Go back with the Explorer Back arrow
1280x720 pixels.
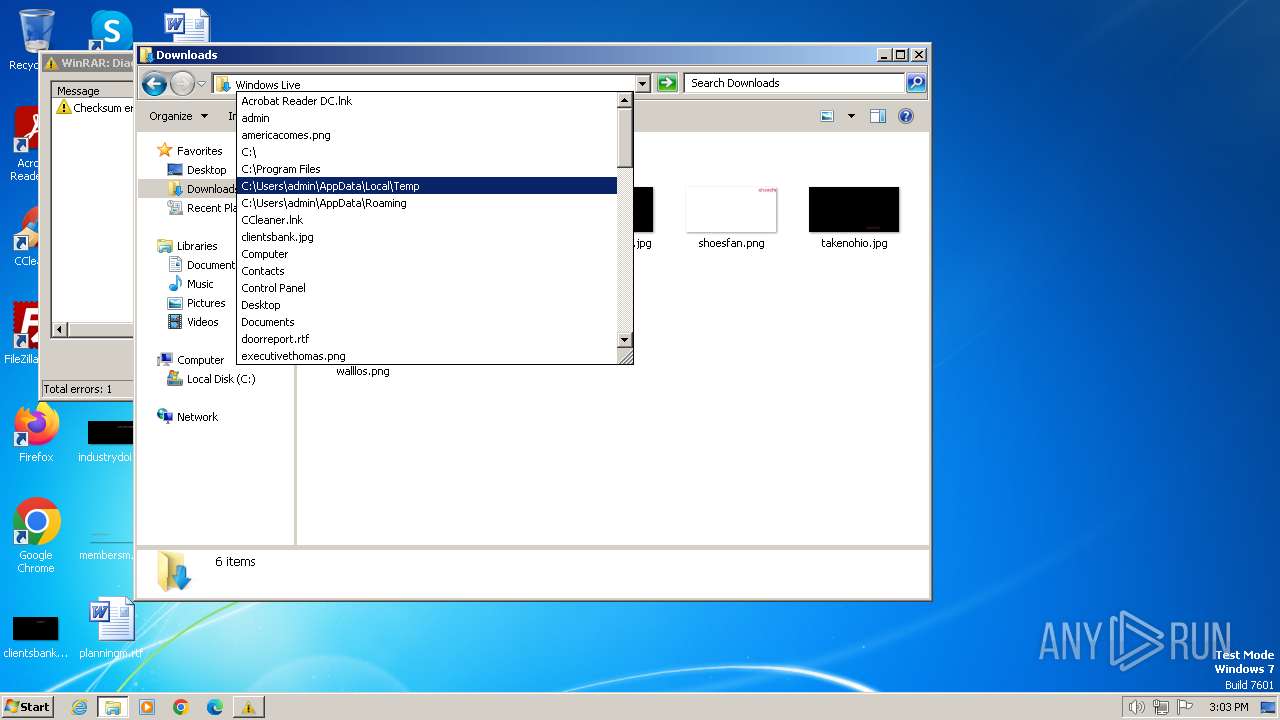(x=154, y=84)
